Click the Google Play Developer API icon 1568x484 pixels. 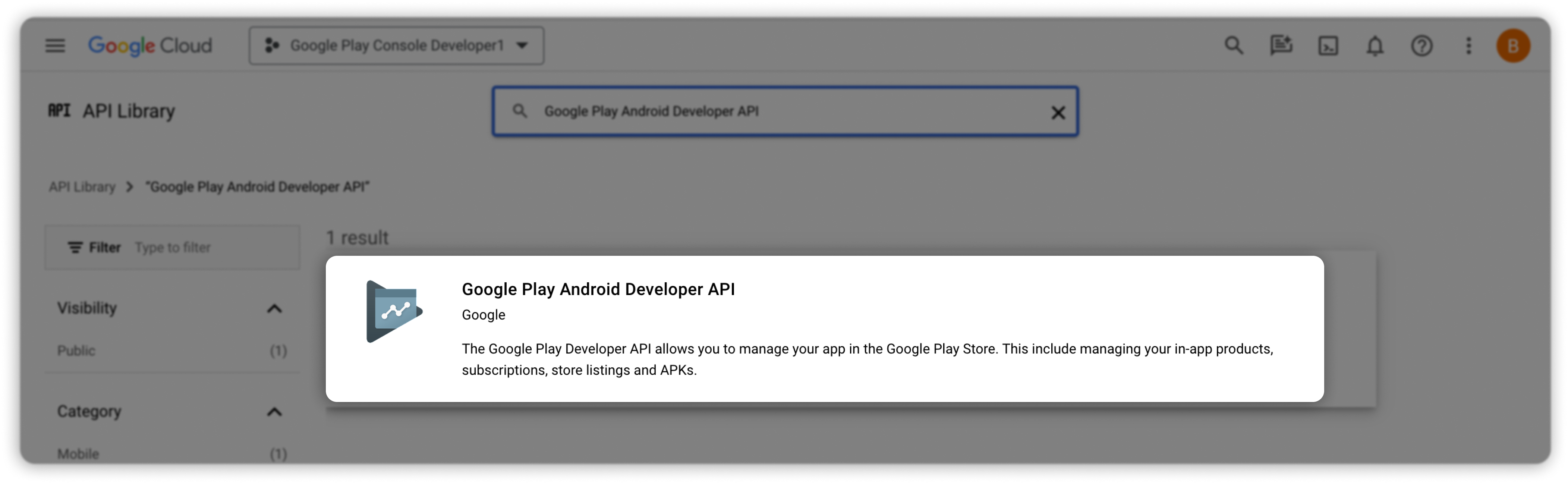tap(394, 312)
